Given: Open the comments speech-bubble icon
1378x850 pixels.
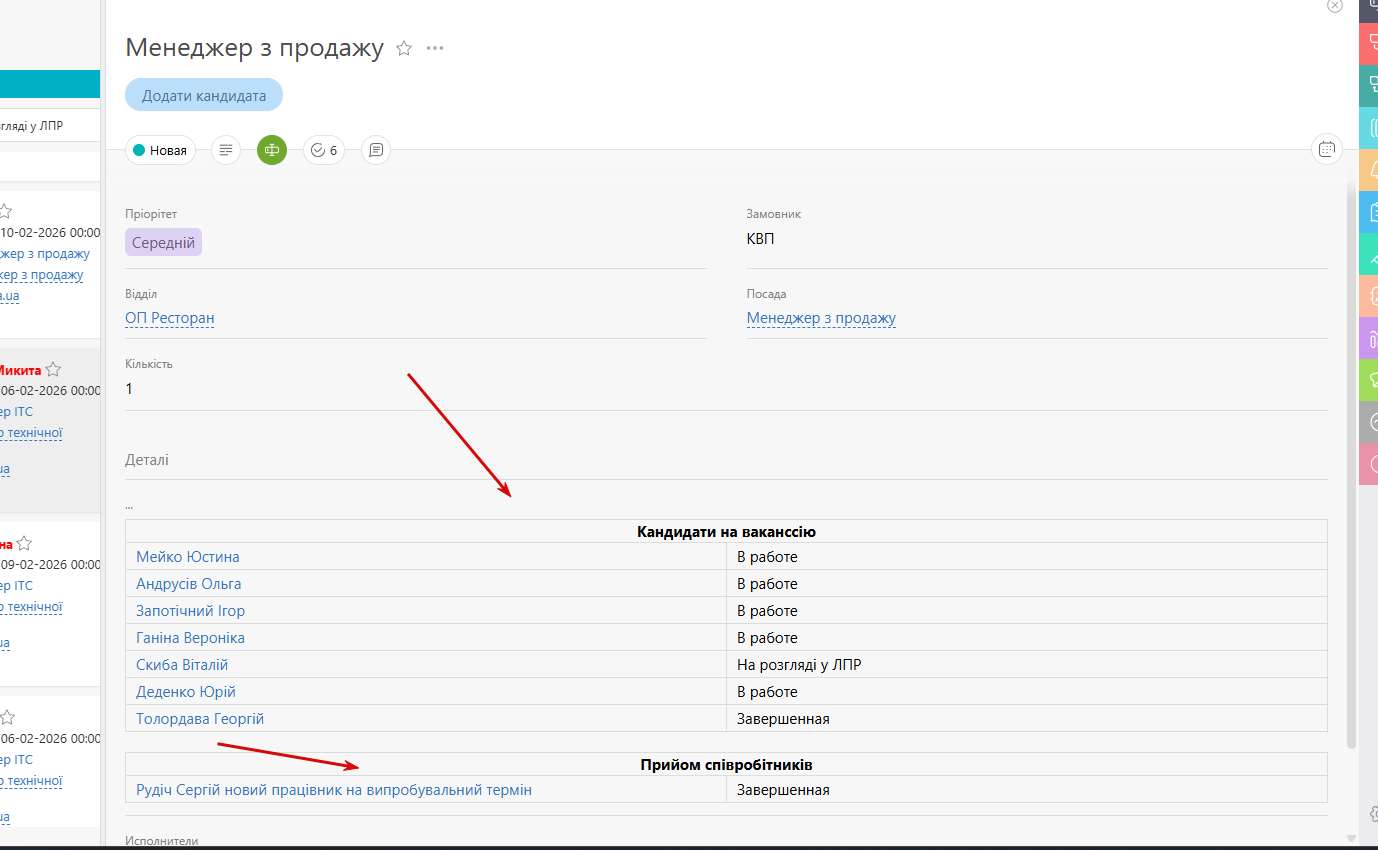Looking at the screenshot, I should point(376,150).
